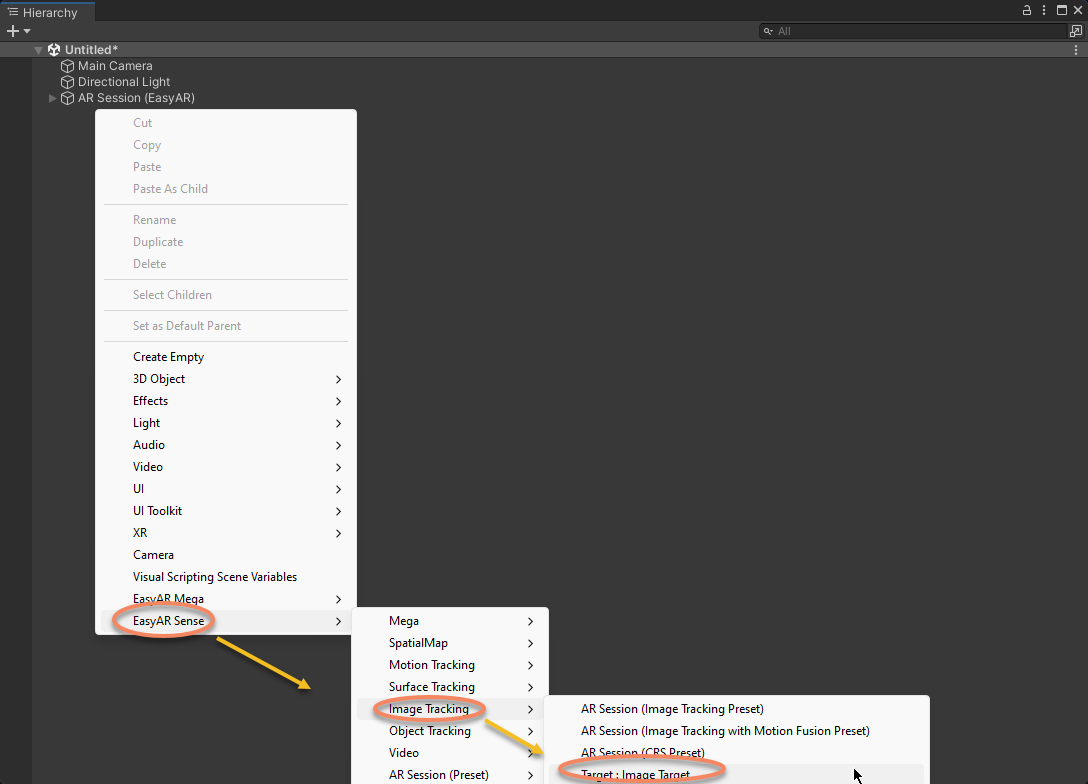Screen dimensions: 1088x784
Task: Collapse the Untitled scene foldout
Action: tap(39, 50)
